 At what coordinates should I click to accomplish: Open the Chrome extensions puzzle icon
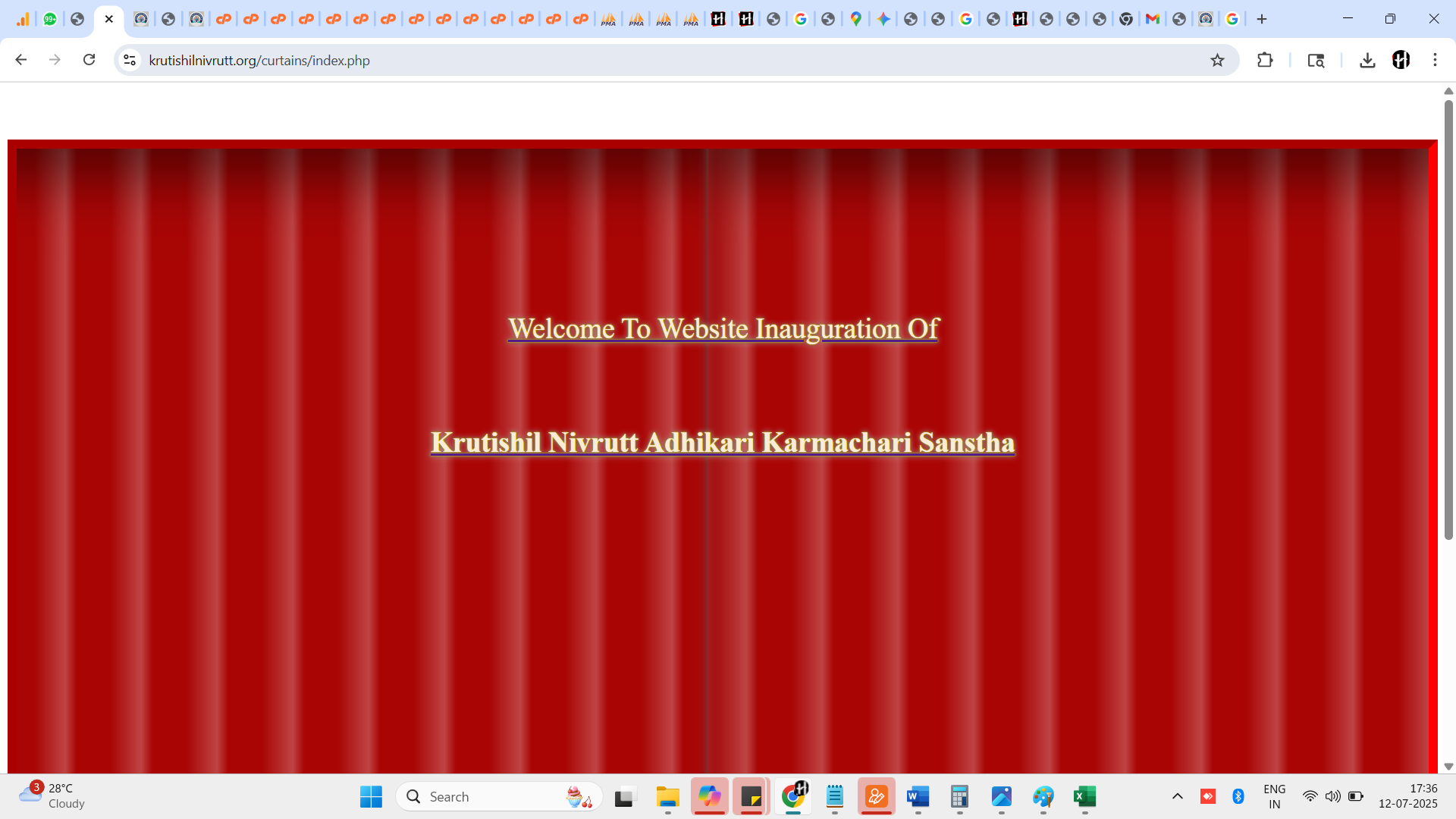click(1265, 61)
